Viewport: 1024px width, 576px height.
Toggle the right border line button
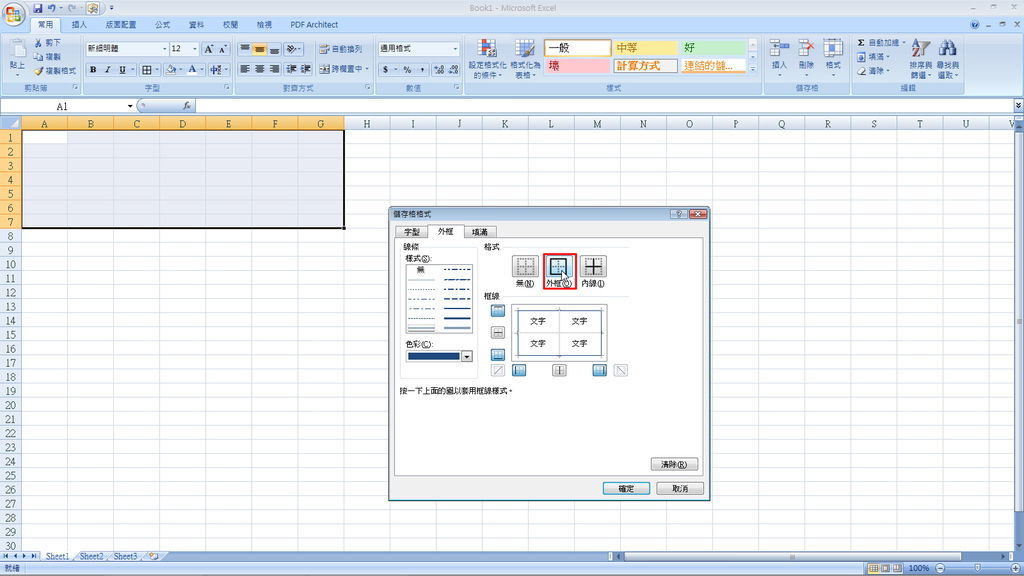pyautogui.click(x=600, y=370)
